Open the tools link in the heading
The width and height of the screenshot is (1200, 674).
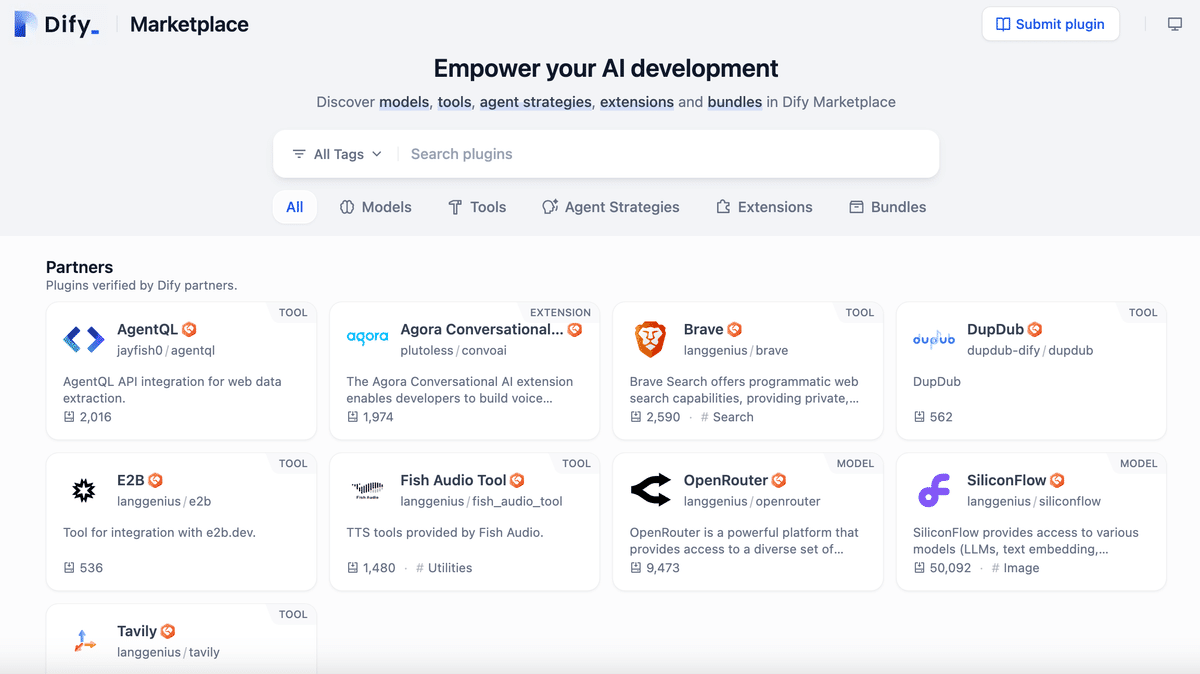(x=454, y=102)
